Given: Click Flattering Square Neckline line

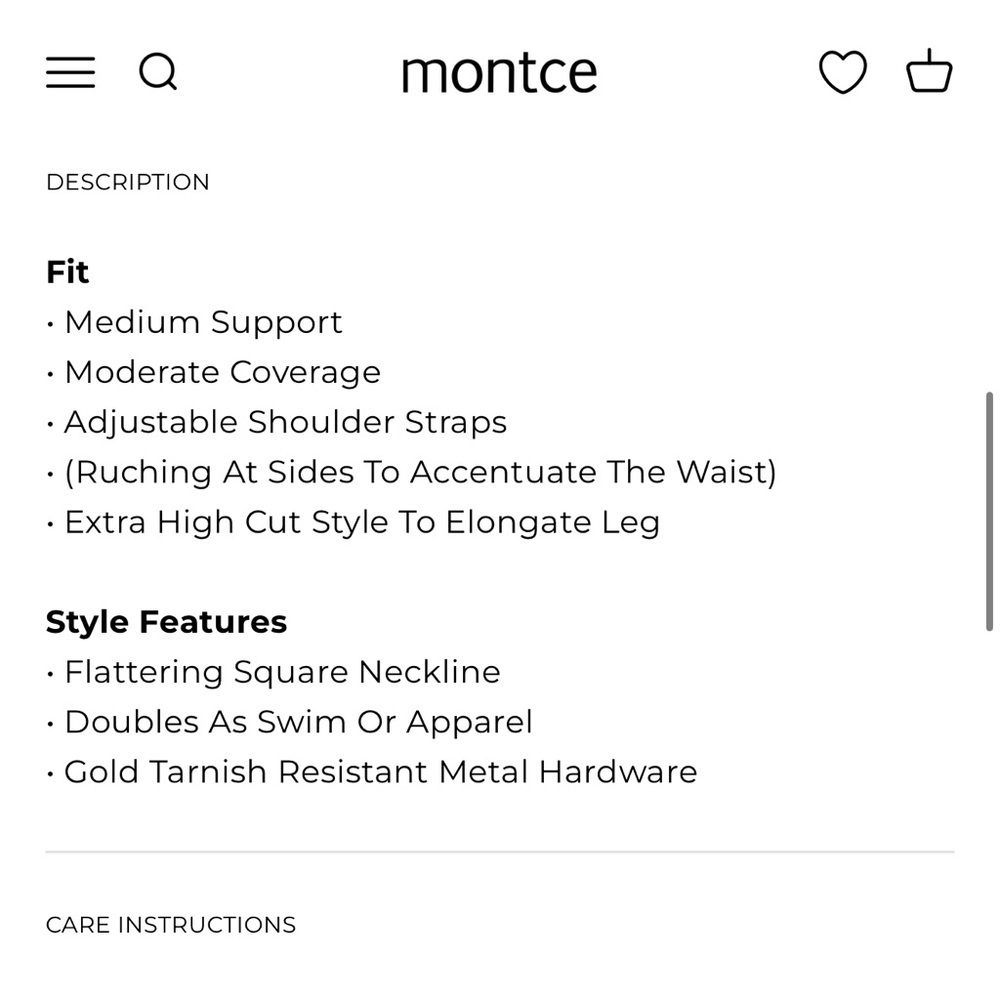Looking at the screenshot, I should [x=274, y=672].
